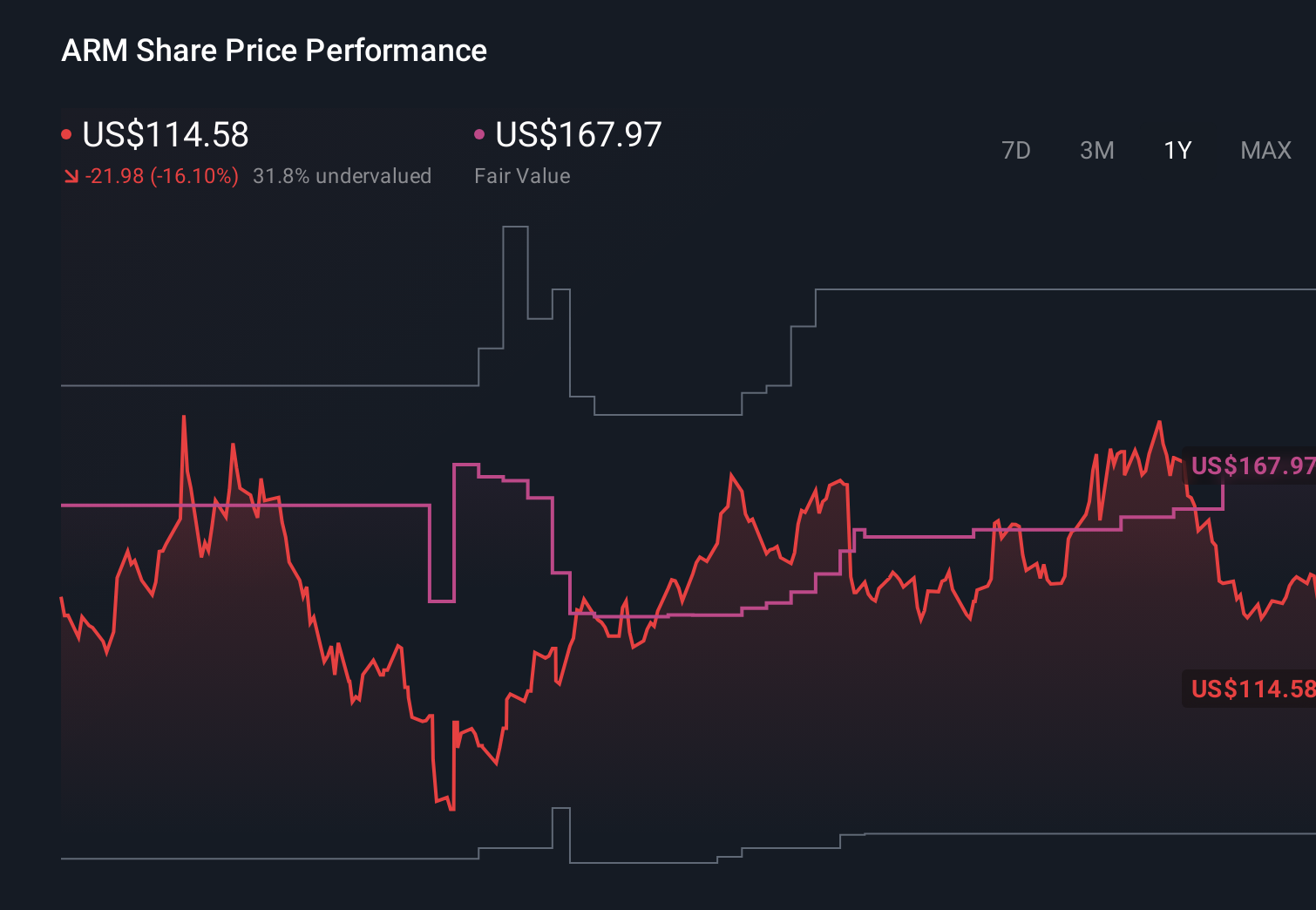Click the purple Fair Value legend dot

pyautogui.click(x=478, y=132)
